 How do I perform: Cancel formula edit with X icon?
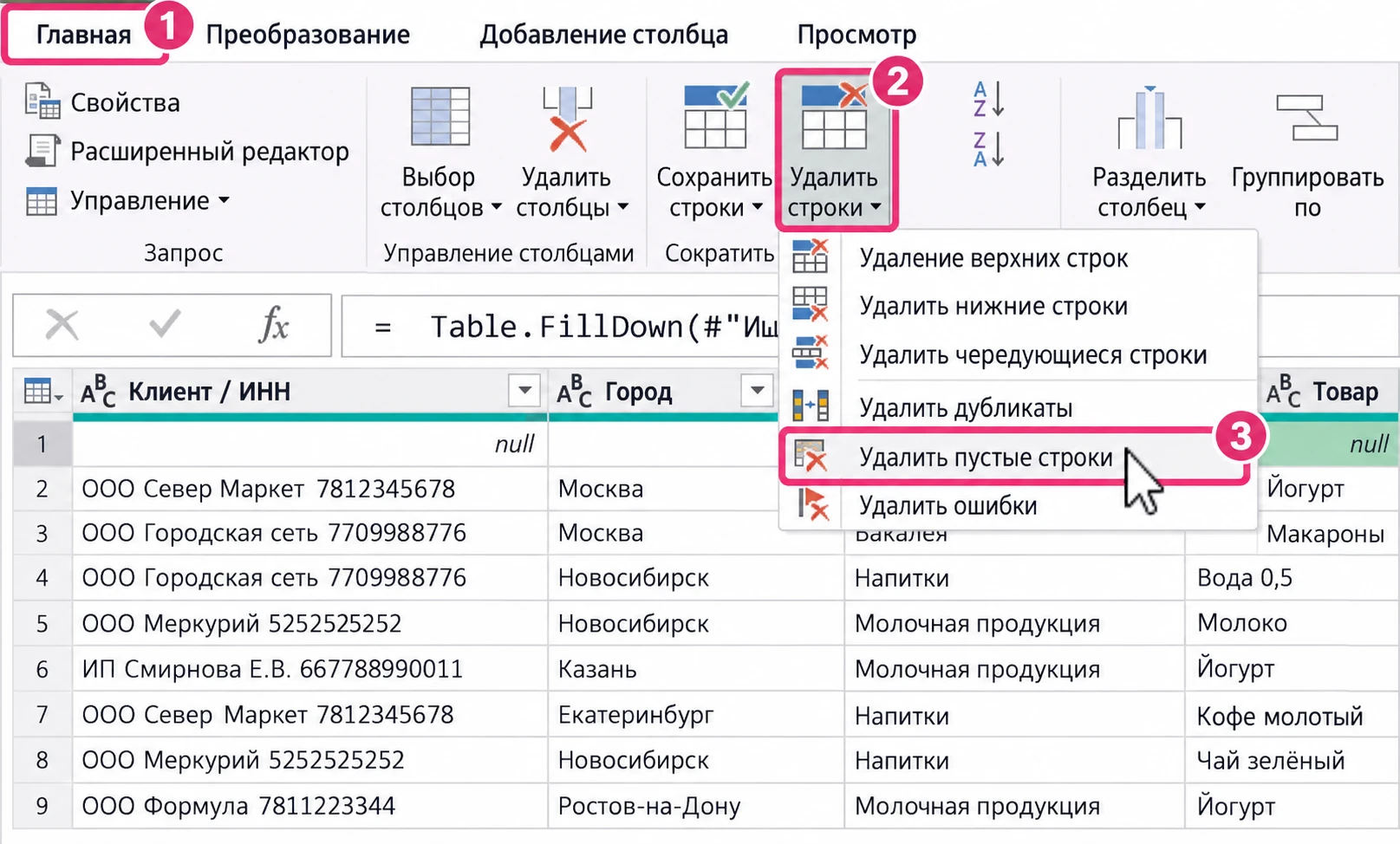click(x=62, y=326)
